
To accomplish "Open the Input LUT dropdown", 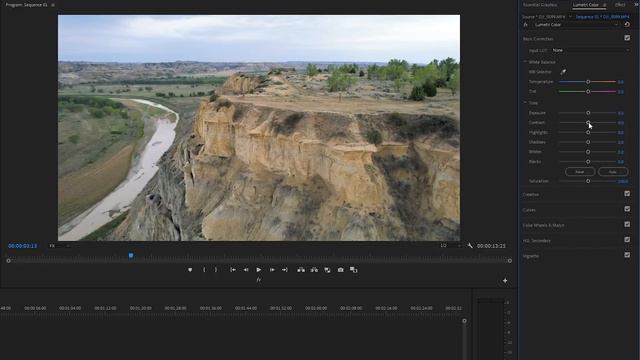I will (x=590, y=50).
